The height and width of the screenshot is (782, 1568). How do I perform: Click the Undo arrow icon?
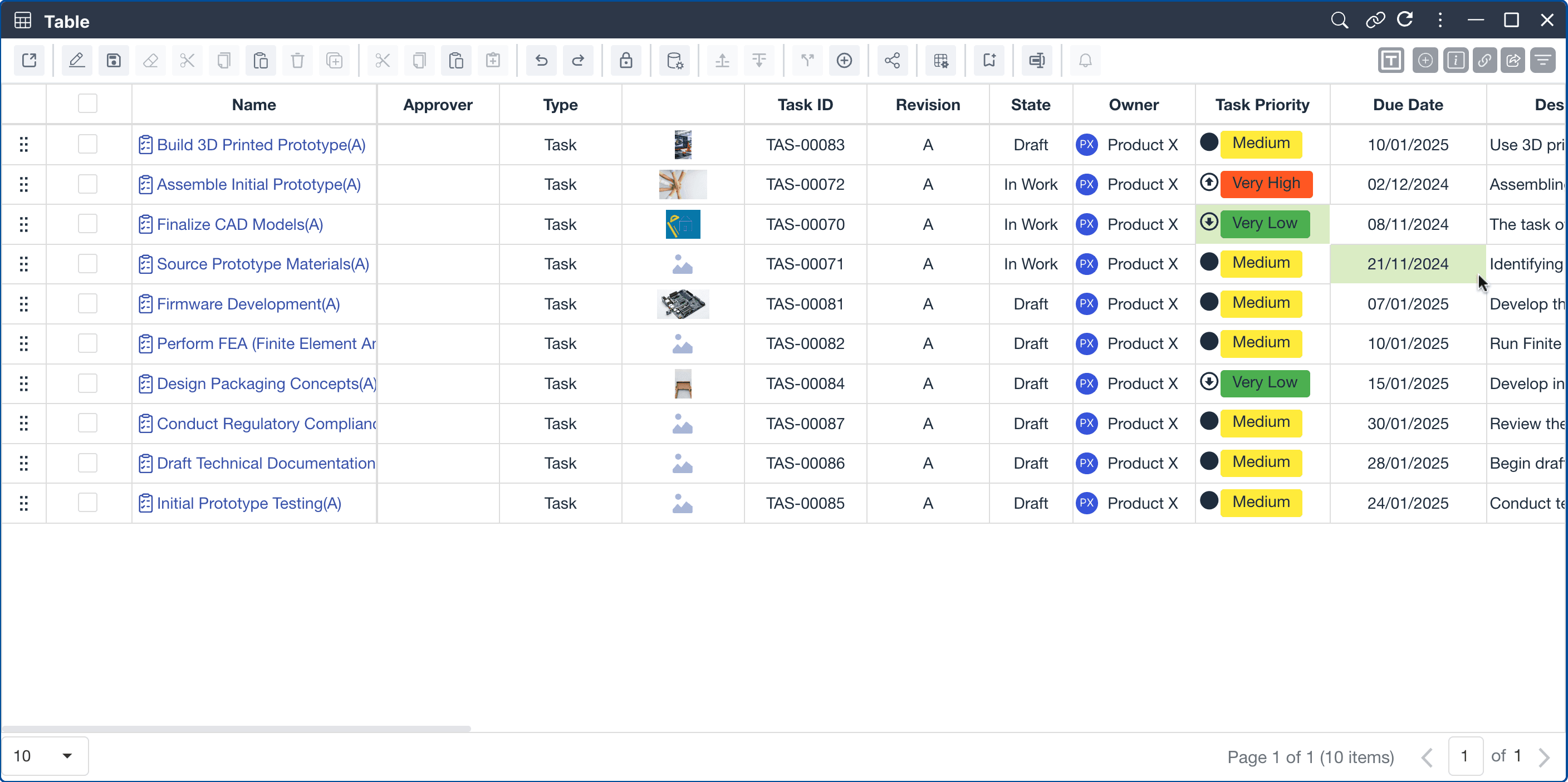(541, 60)
